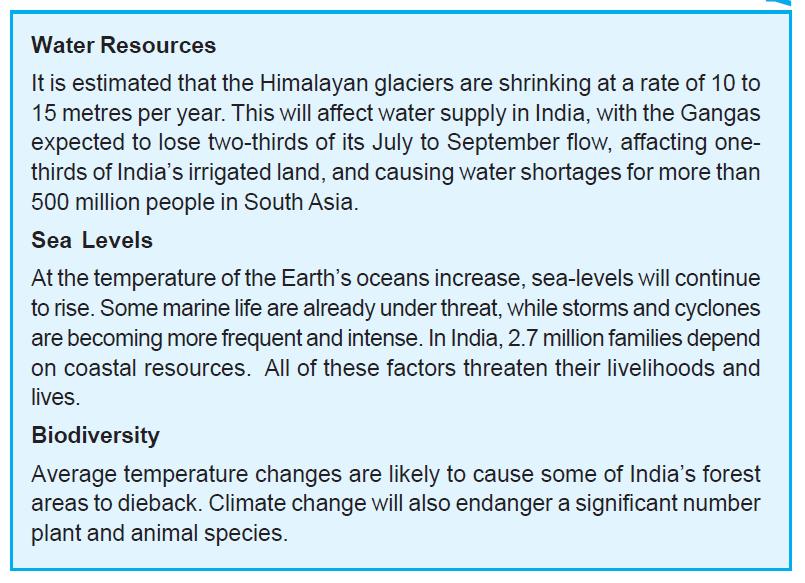The height and width of the screenshot is (583, 805).
Task: Click the Biodiversity heading
Action: coord(95,436)
